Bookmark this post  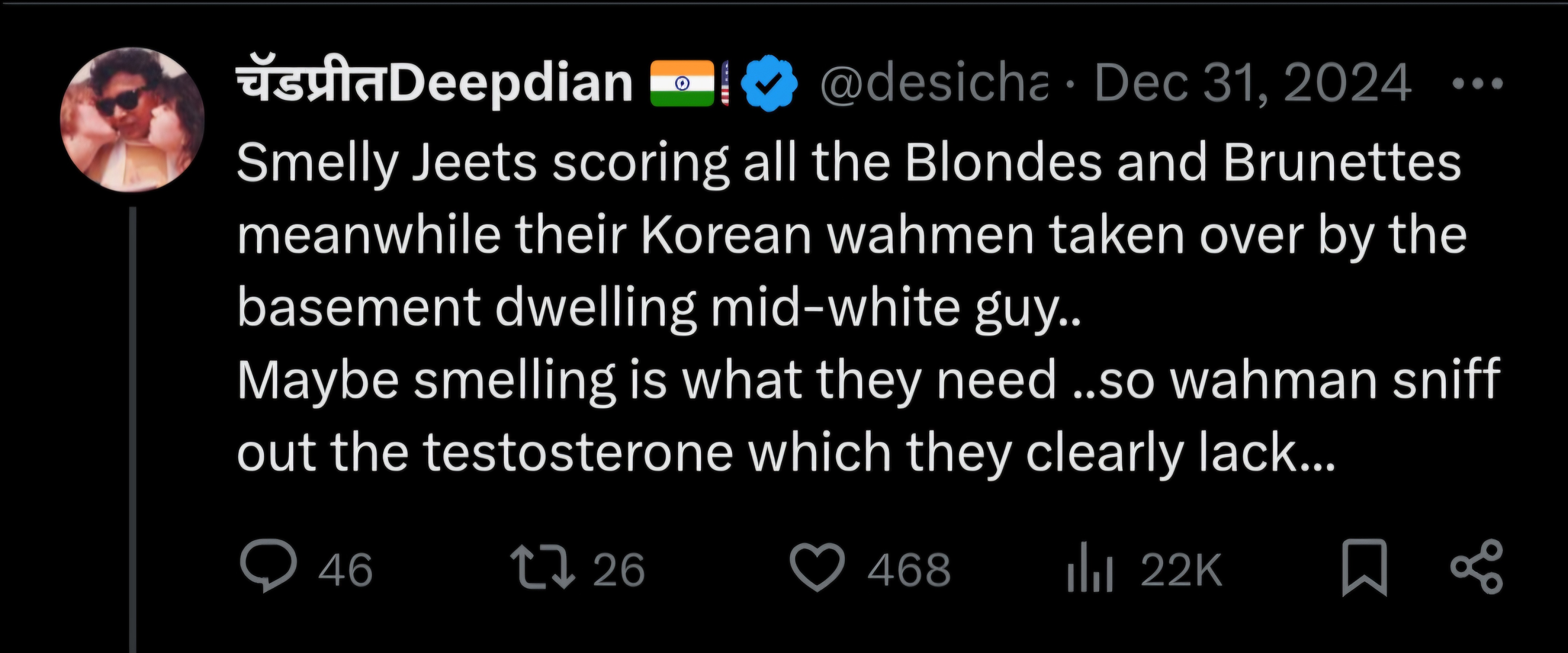click(x=1365, y=568)
